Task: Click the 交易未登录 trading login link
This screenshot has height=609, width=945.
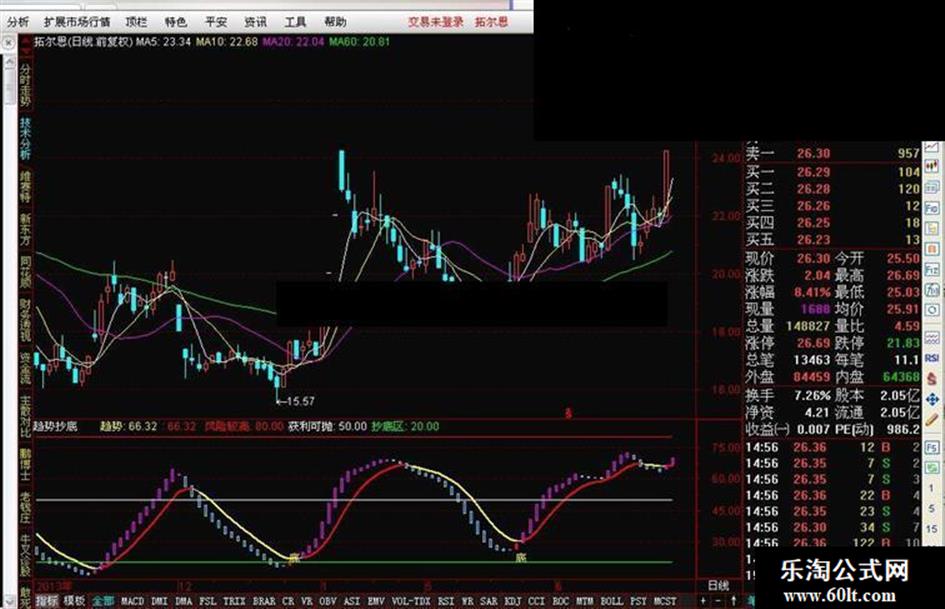Action: (x=436, y=22)
